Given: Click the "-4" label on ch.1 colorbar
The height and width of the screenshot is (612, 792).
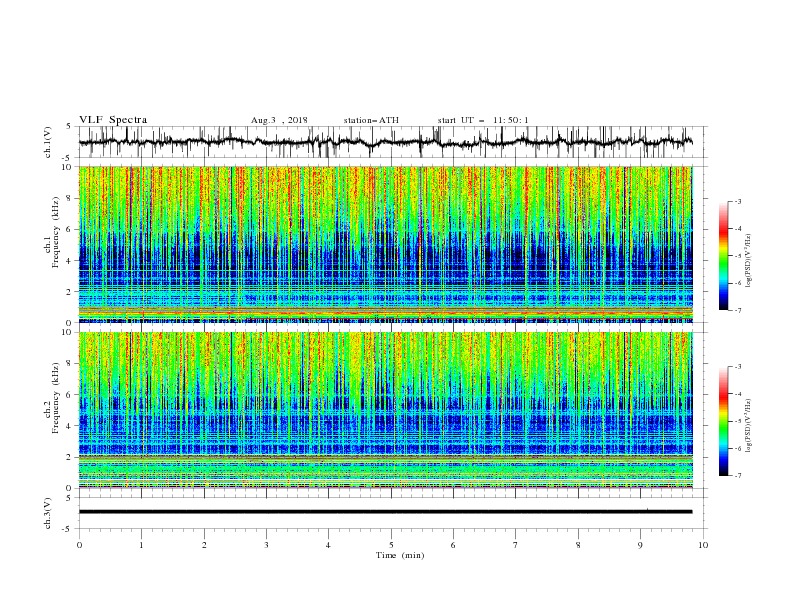Looking at the screenshot, I should click(x=738, y=229).
